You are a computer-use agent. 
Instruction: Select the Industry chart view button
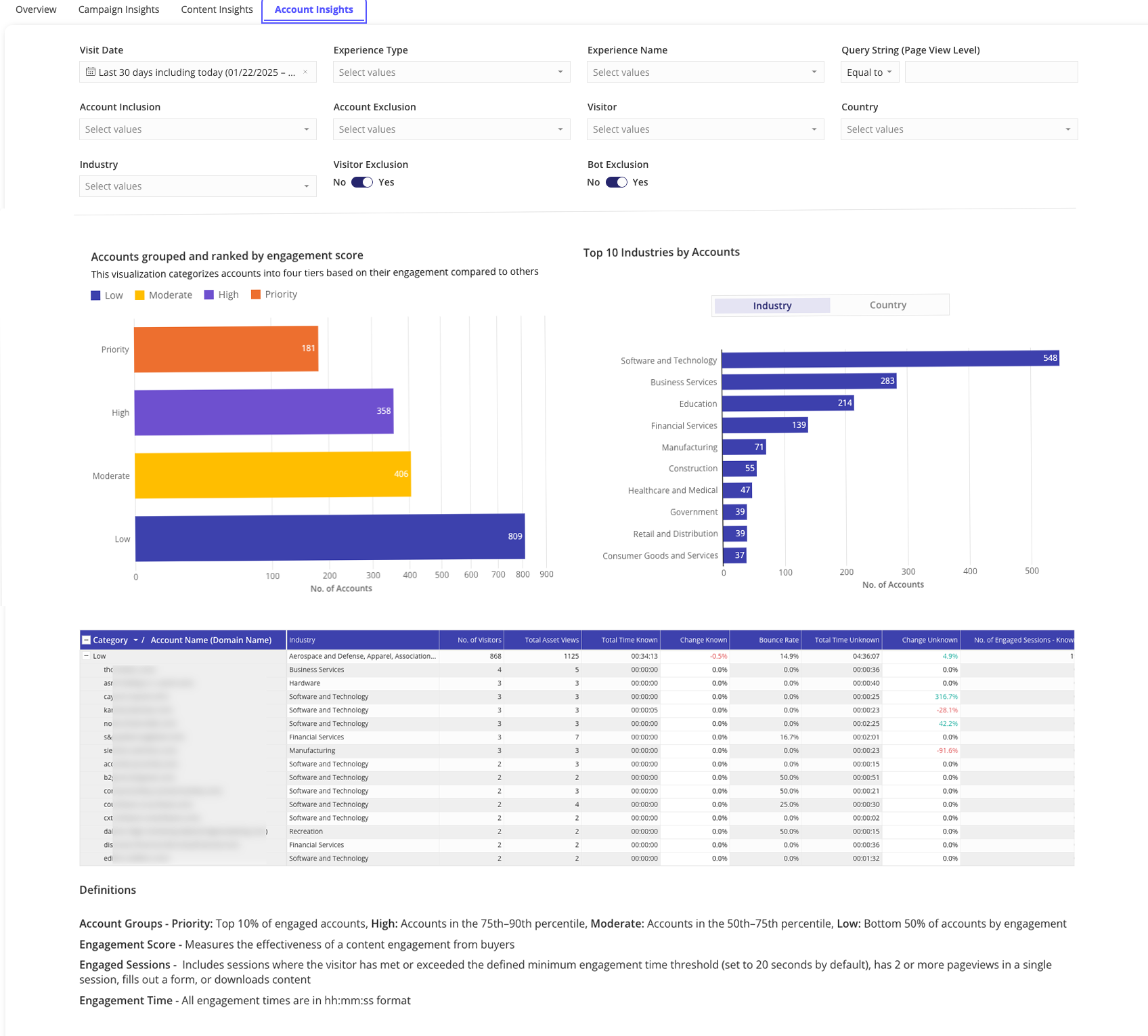[x=772, y=305]
